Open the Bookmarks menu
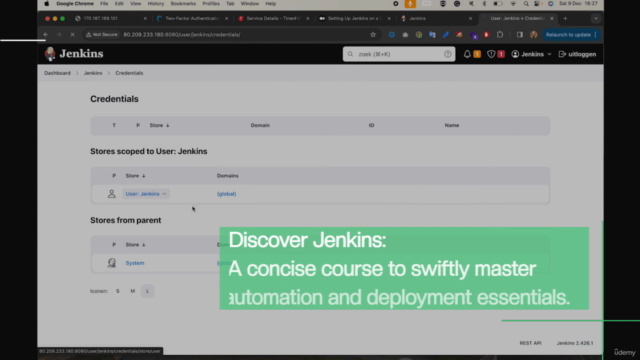Image resolution: width=640 pixels, height=360 pixels. (183, 4)
